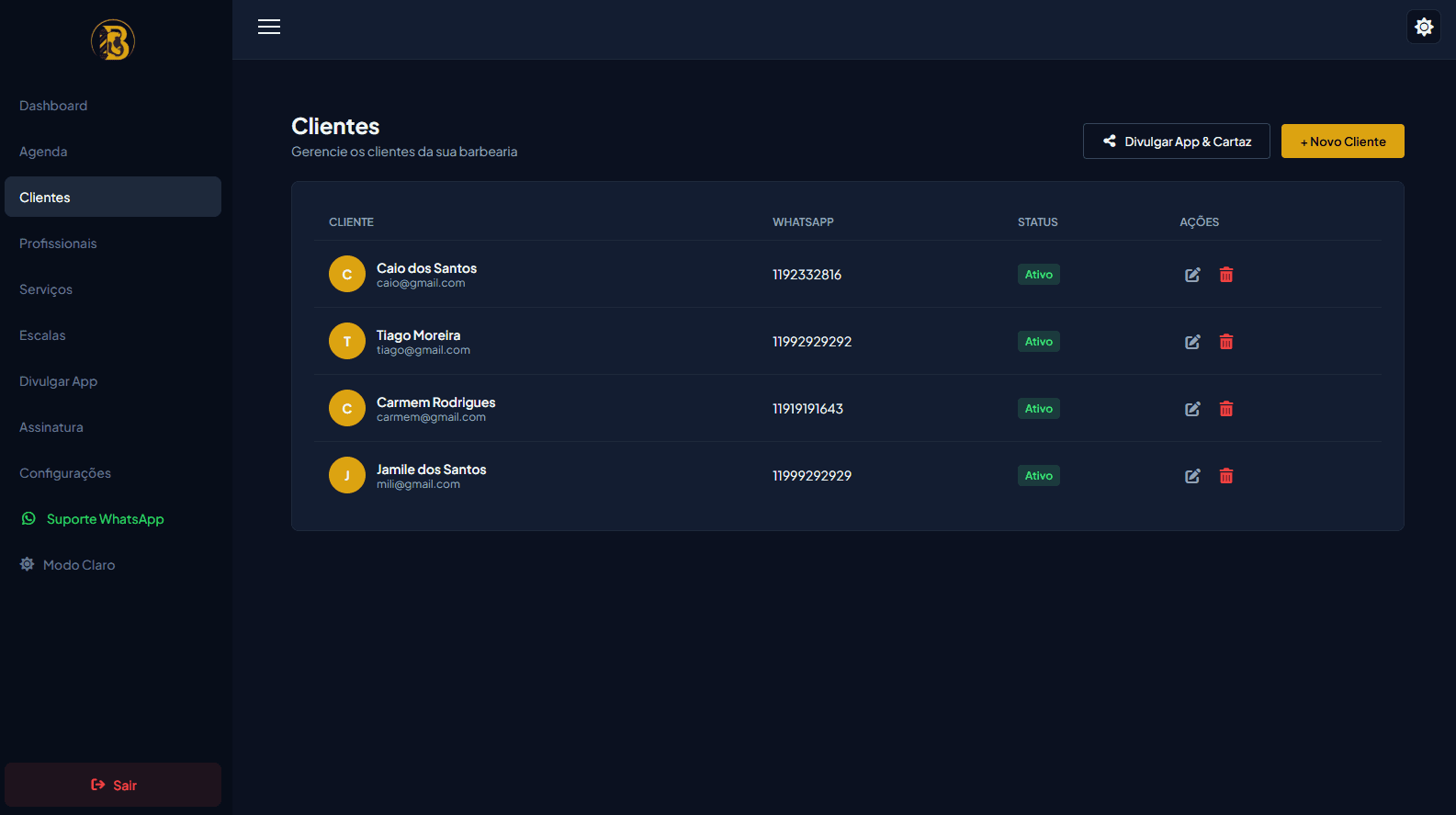1456x815 pixels.
Task: Delete client Caio dos Santos
Action: pyautogui.click(x=1226, y=275)
